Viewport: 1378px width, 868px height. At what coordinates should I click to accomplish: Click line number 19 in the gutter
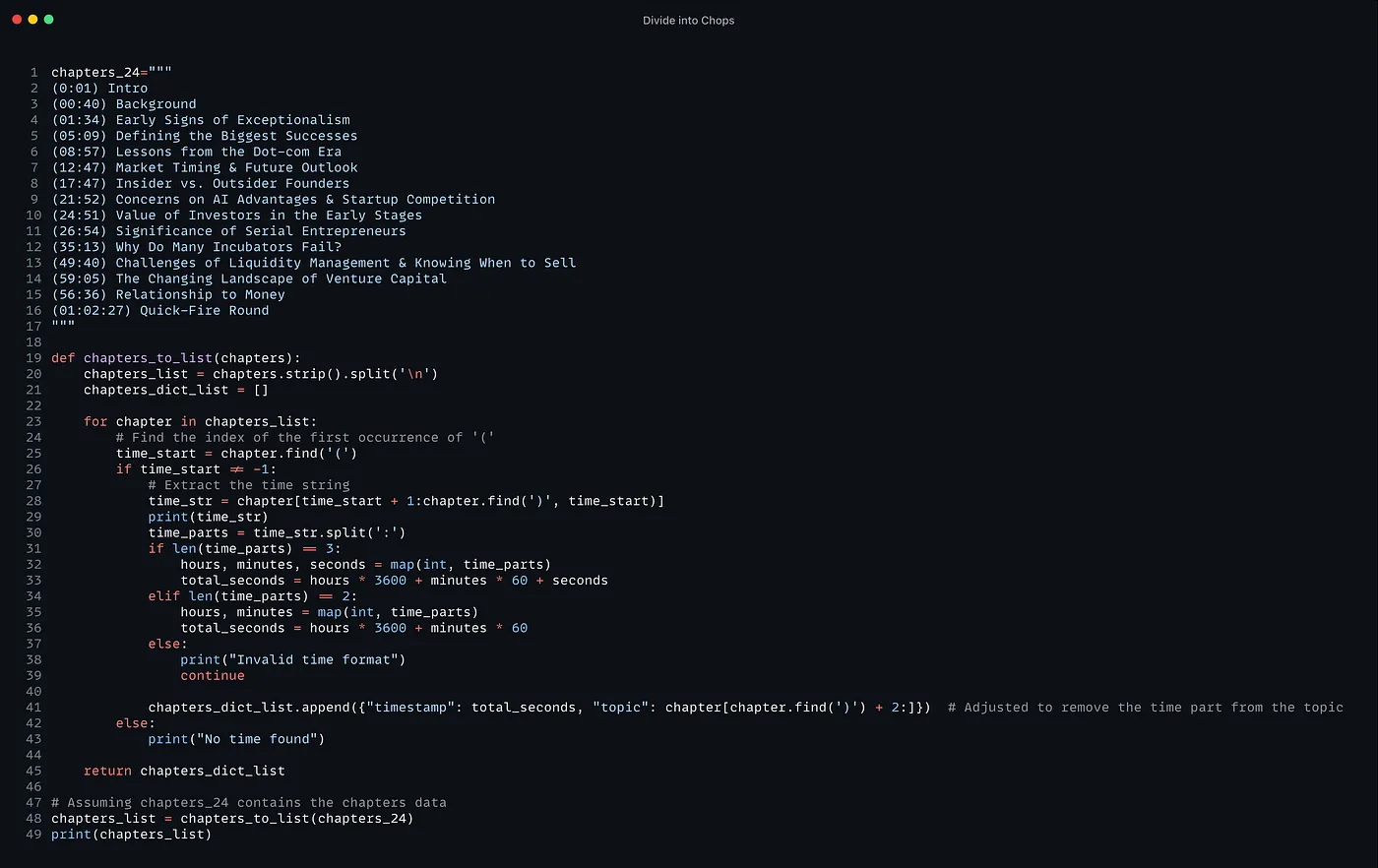pos(33,358)
